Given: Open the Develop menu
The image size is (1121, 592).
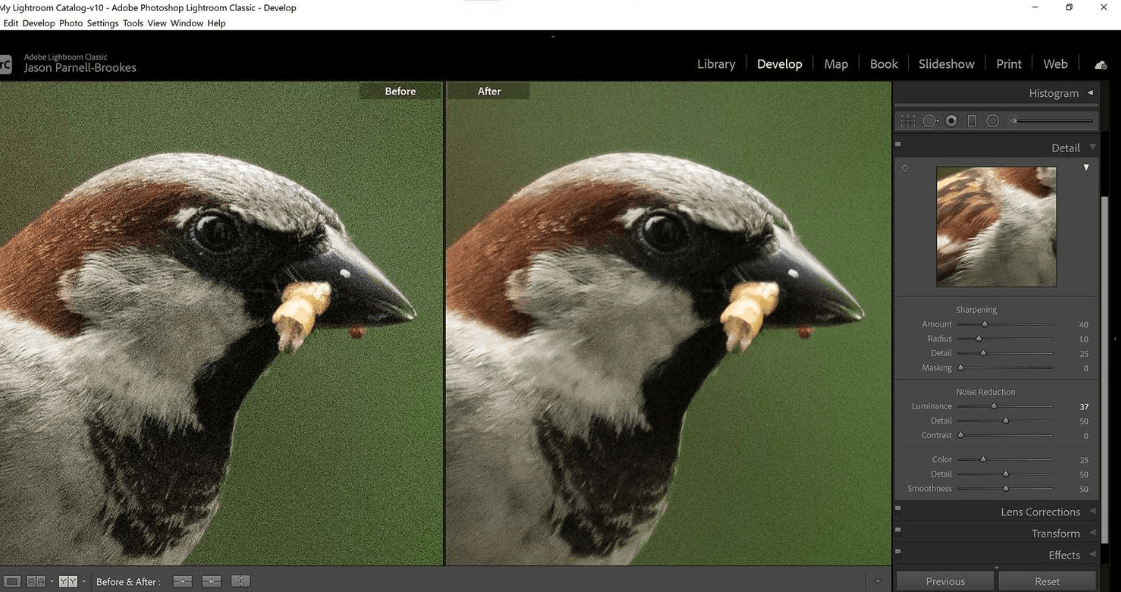Looking at the screenshot, I should [39, 23].
